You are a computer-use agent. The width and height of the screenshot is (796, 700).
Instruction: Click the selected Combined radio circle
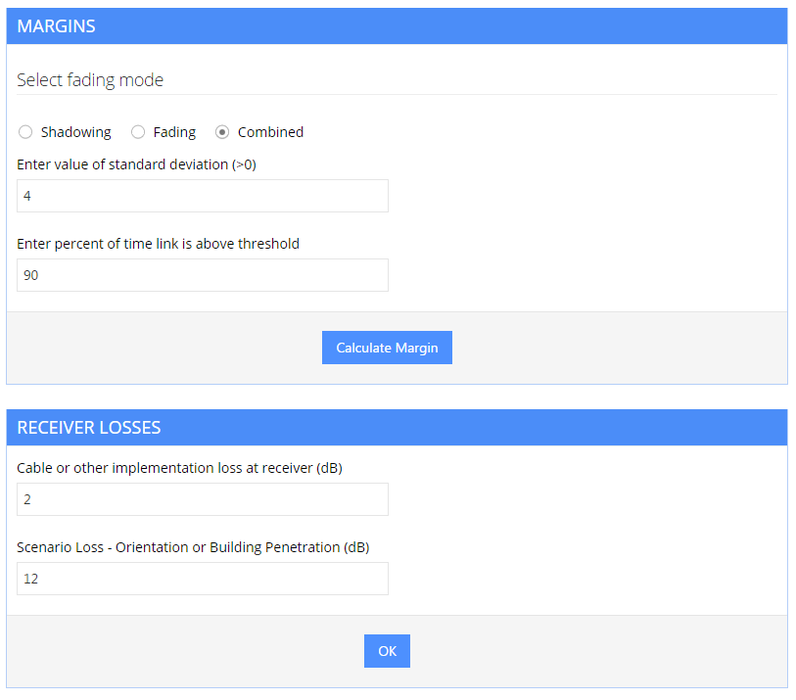(x=222, y=132)
